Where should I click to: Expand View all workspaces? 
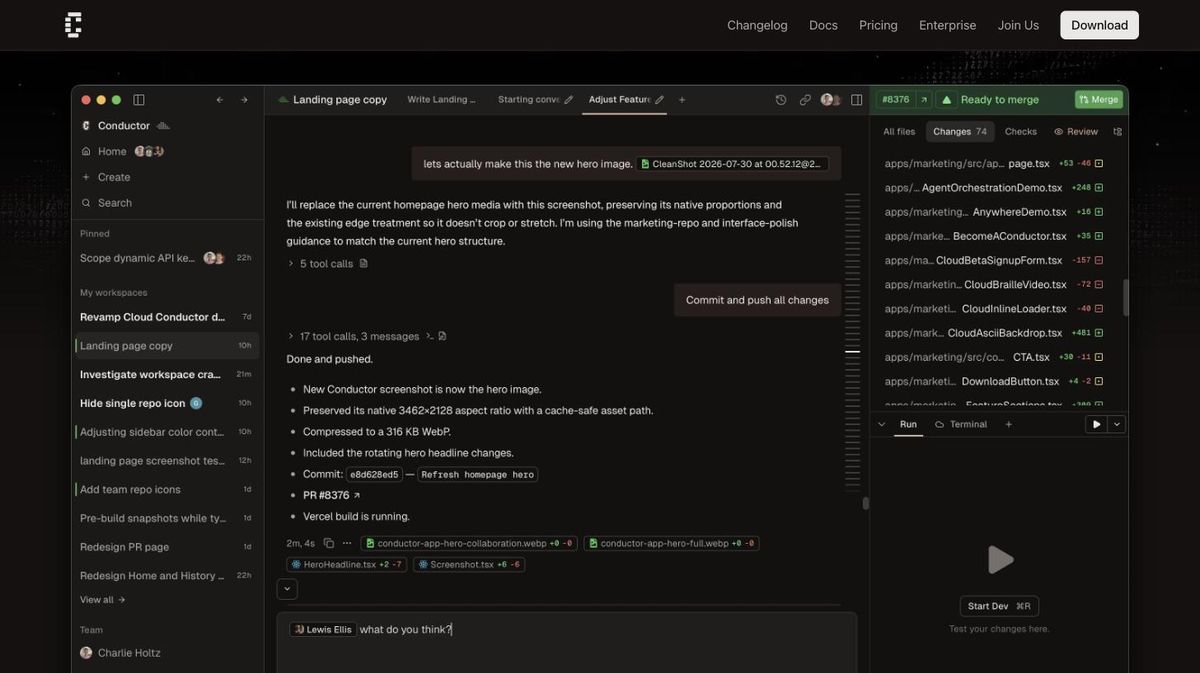tap(103, 600)
